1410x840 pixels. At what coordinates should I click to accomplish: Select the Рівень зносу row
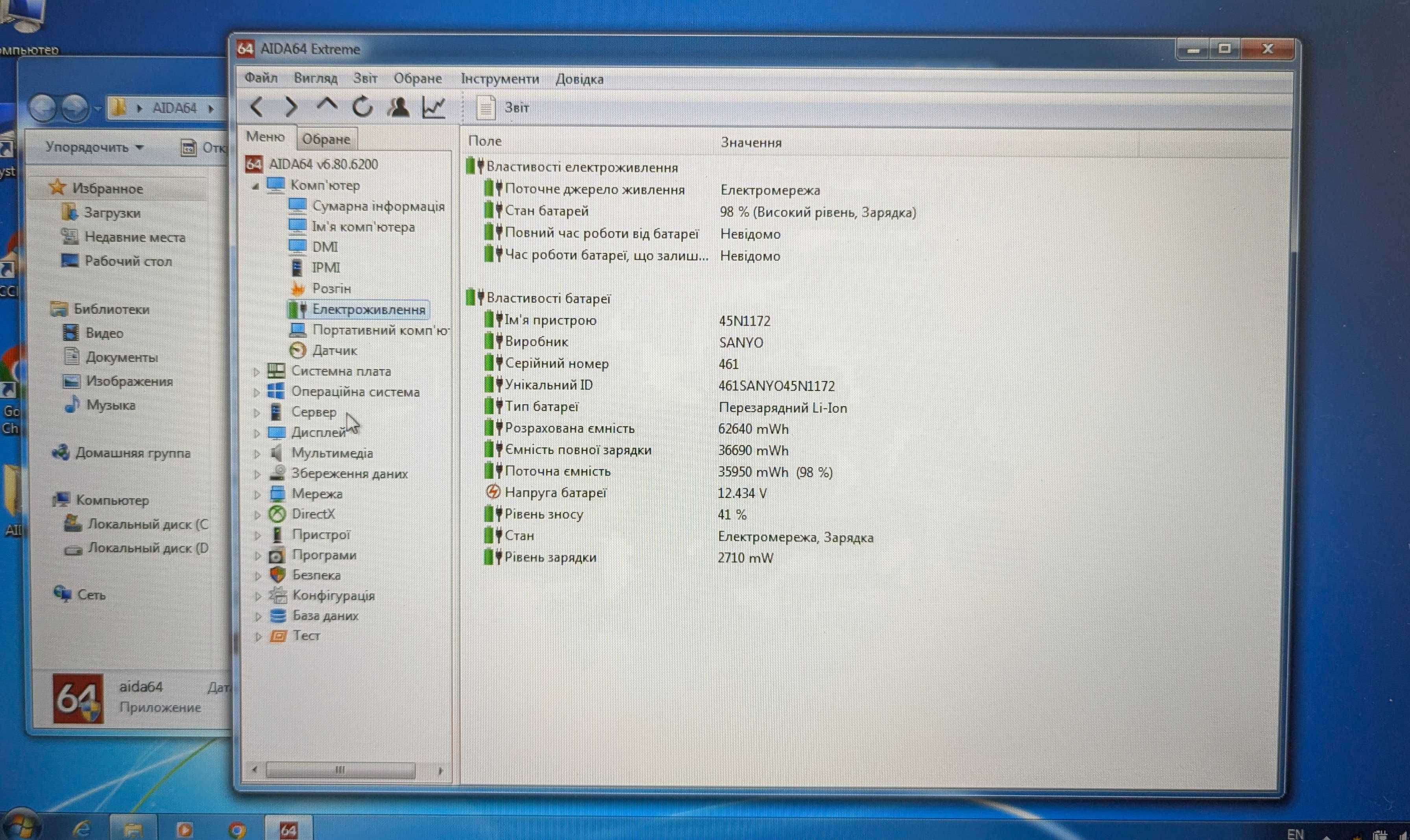pyautogui.click(x=616, y=515)
